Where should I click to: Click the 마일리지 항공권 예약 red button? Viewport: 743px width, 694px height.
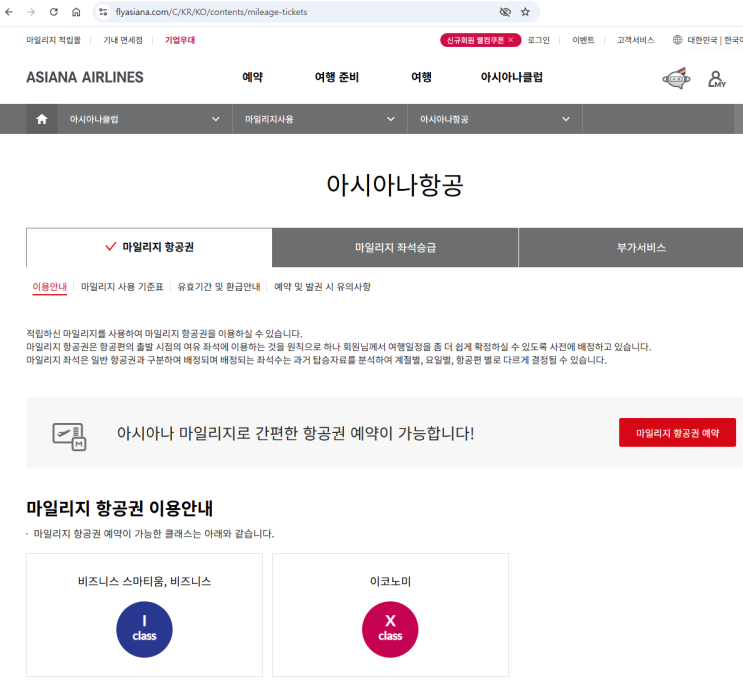[677, 433]
